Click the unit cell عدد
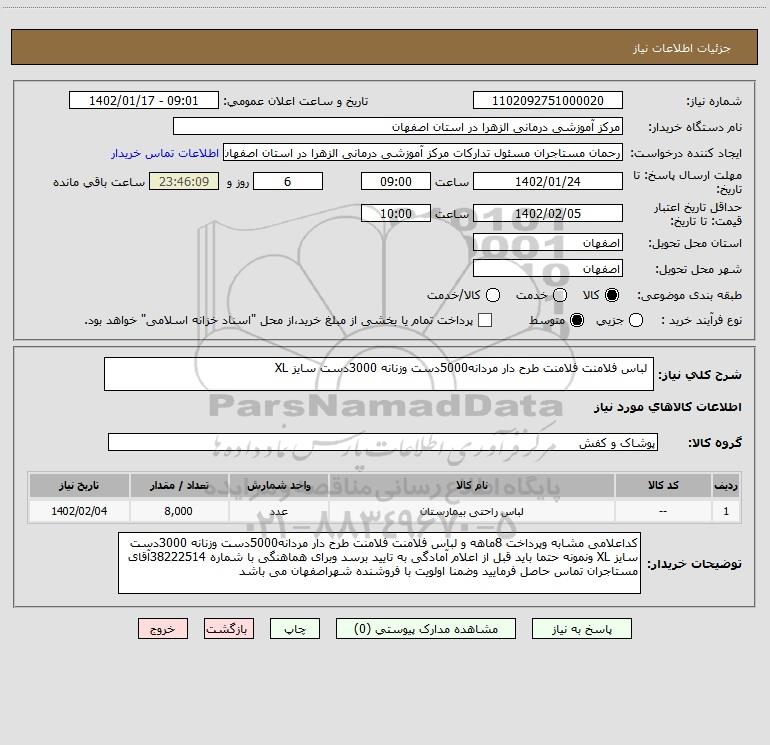This screenshot has width=770, height=745. tap(278, 511)
